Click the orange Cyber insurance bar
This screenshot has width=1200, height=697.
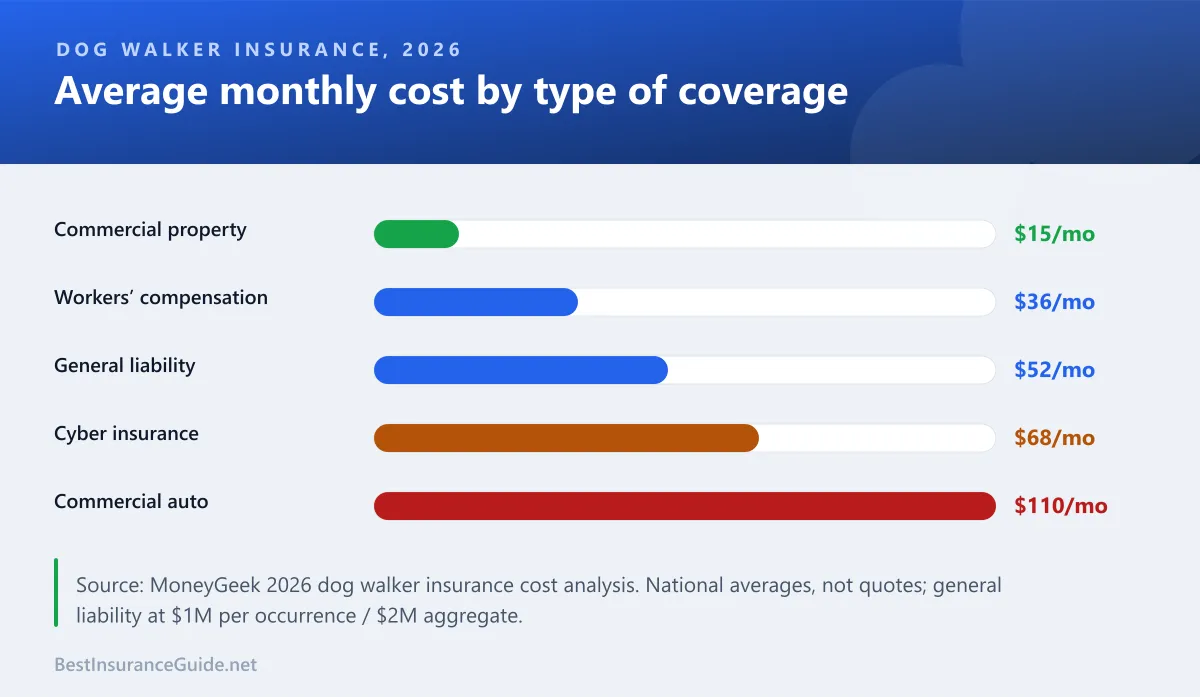(x=566, y=438)
